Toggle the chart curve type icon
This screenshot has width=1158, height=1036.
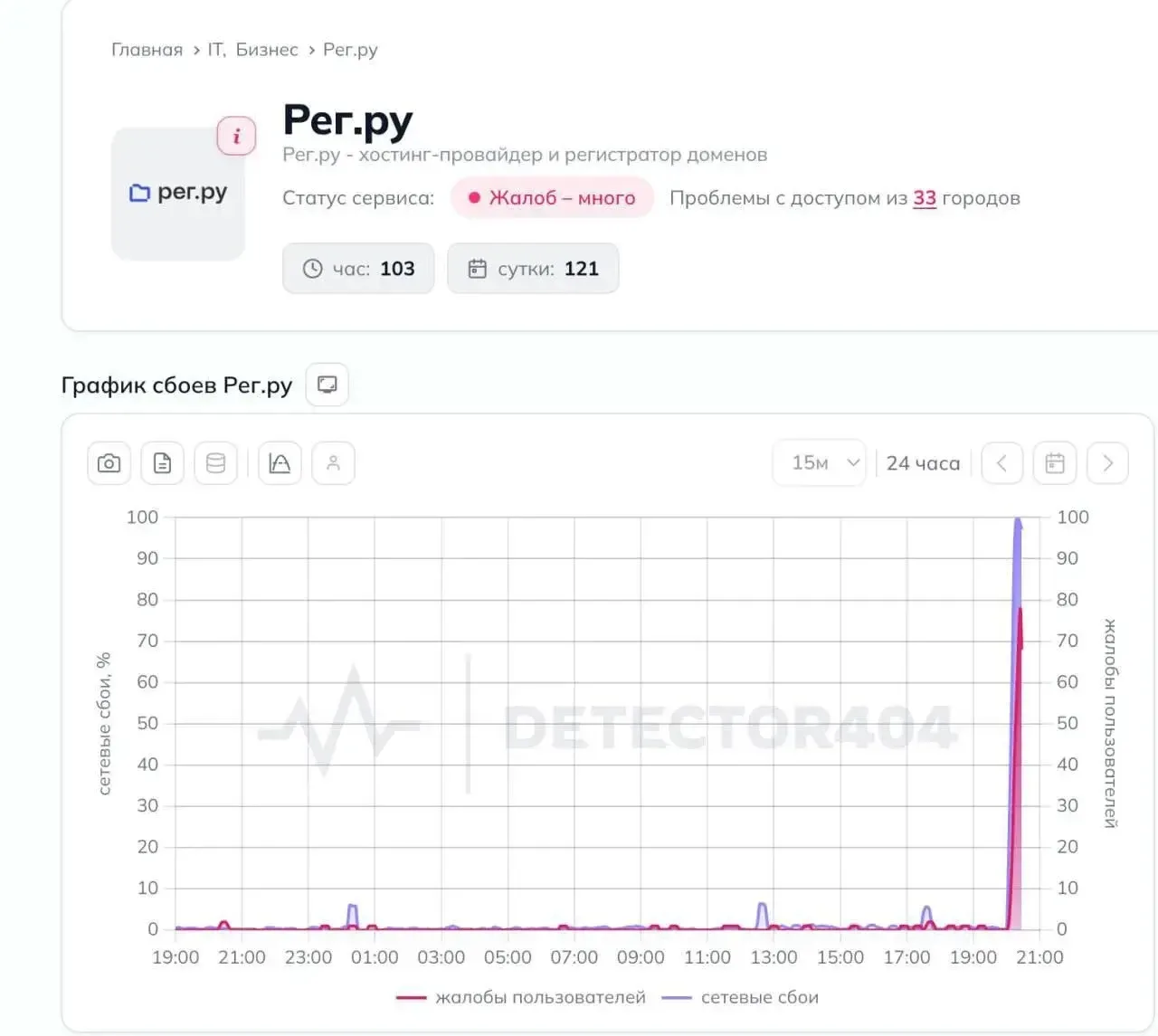coord(280,463)
